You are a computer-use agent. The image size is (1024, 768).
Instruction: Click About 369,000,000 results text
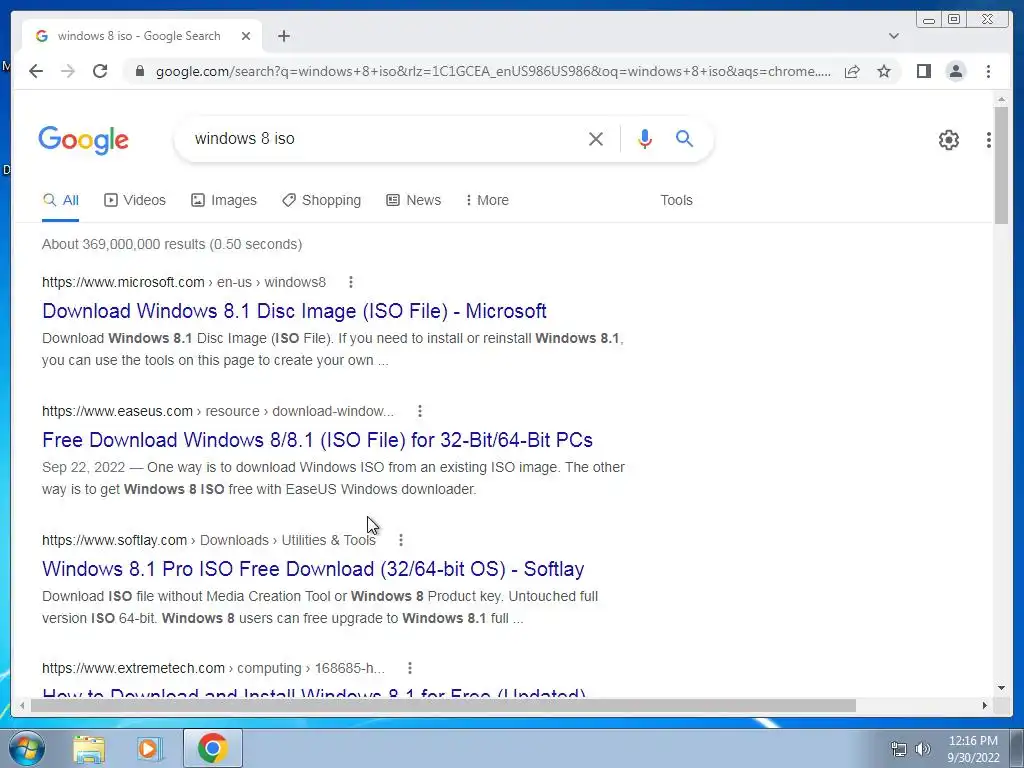tap(172, 244)
